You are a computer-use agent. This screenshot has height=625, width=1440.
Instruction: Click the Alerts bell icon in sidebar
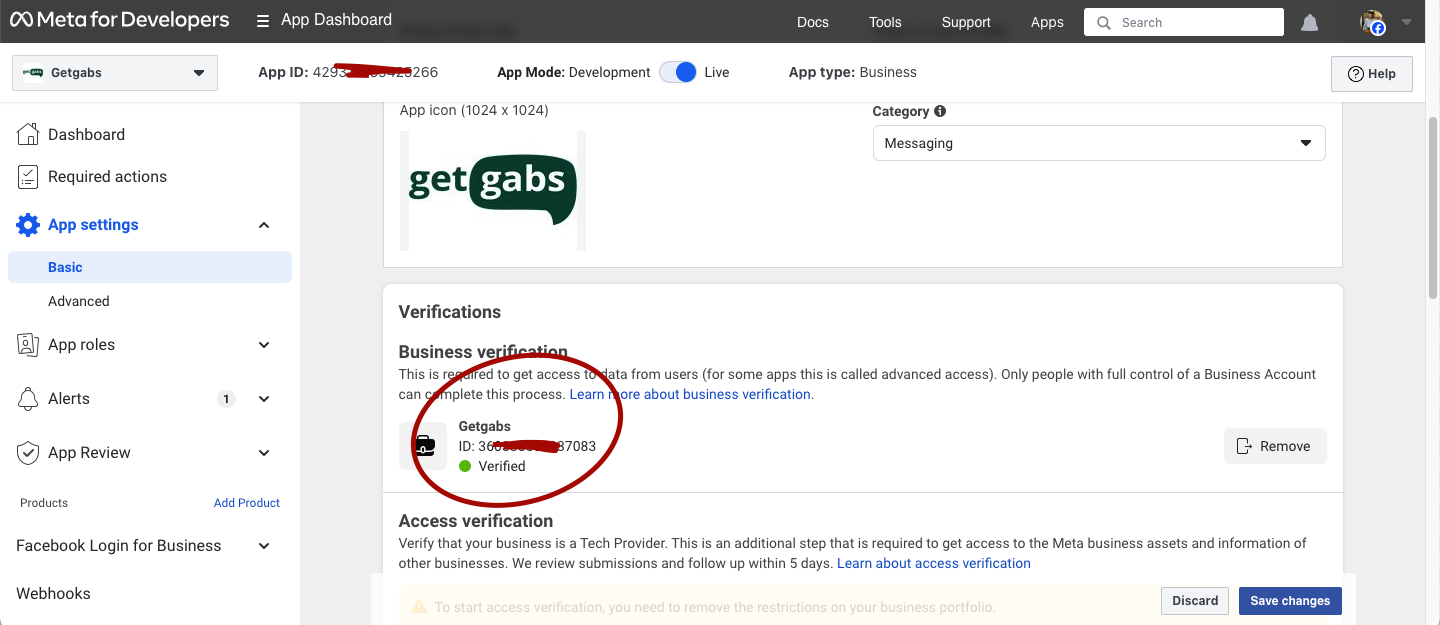coord(28,399)
